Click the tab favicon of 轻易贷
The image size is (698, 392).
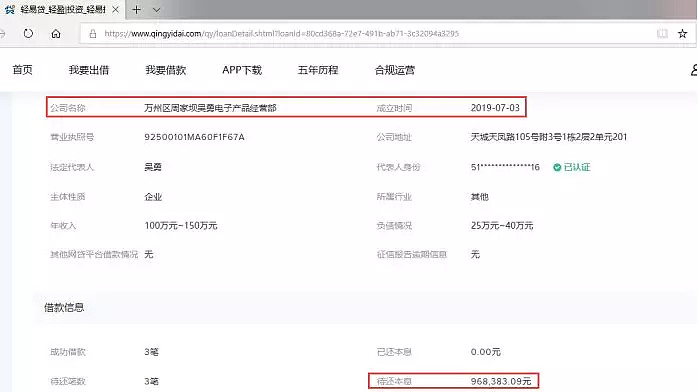click(x=10, y=9)
